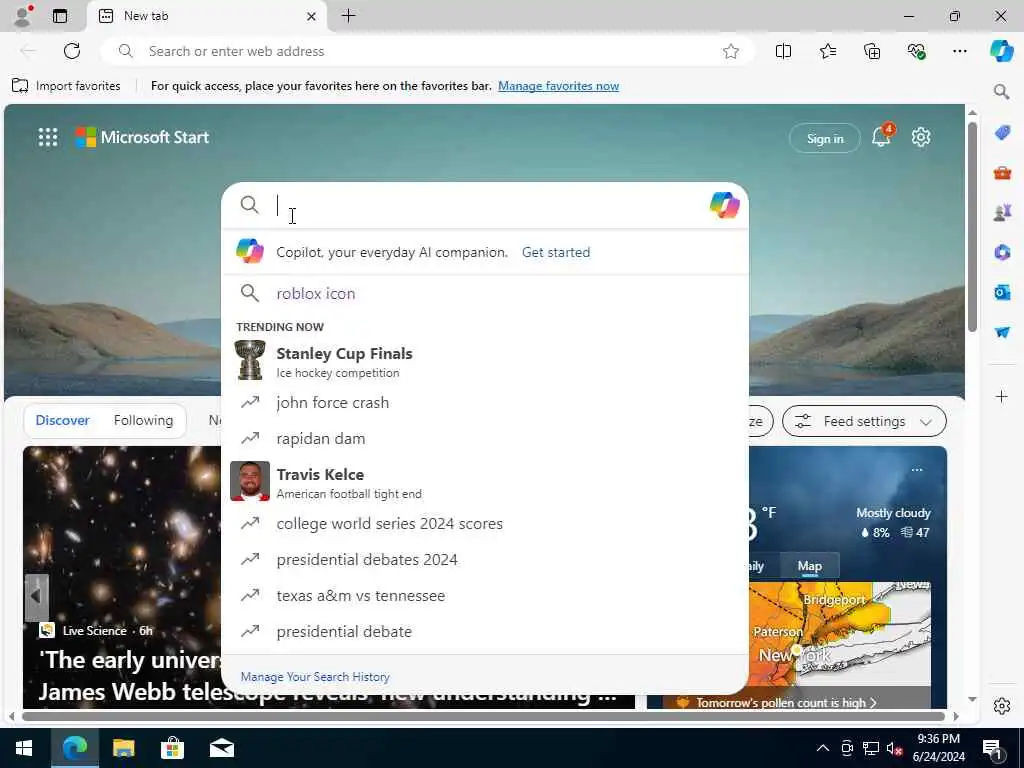This screenshot has width=1024, height=768.
Task: Open the weather card ellipsis menu
Action: (x=917, y=470)
